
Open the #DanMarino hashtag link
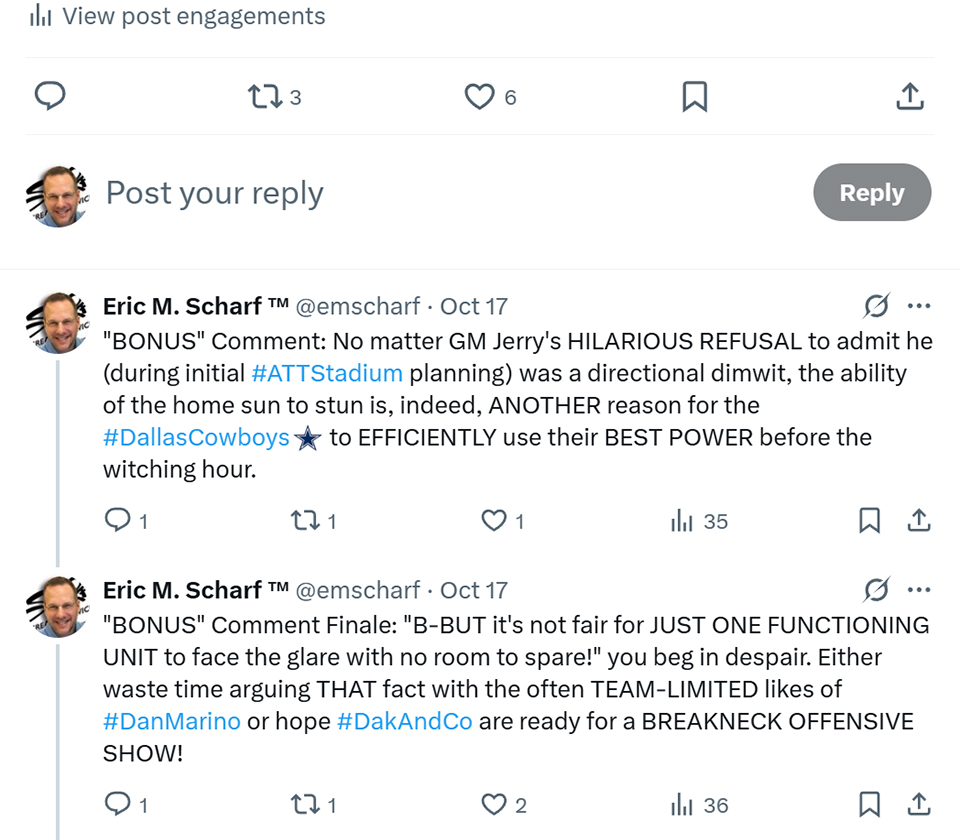(172, 721)
